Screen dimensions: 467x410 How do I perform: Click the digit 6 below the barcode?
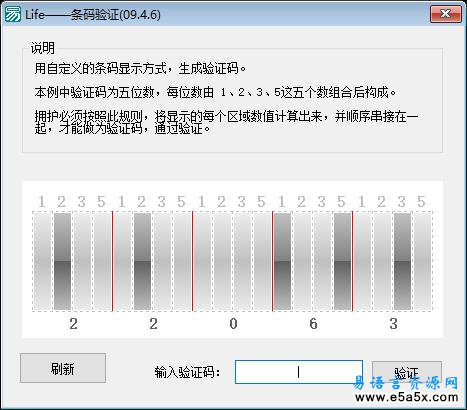point(313,324)
